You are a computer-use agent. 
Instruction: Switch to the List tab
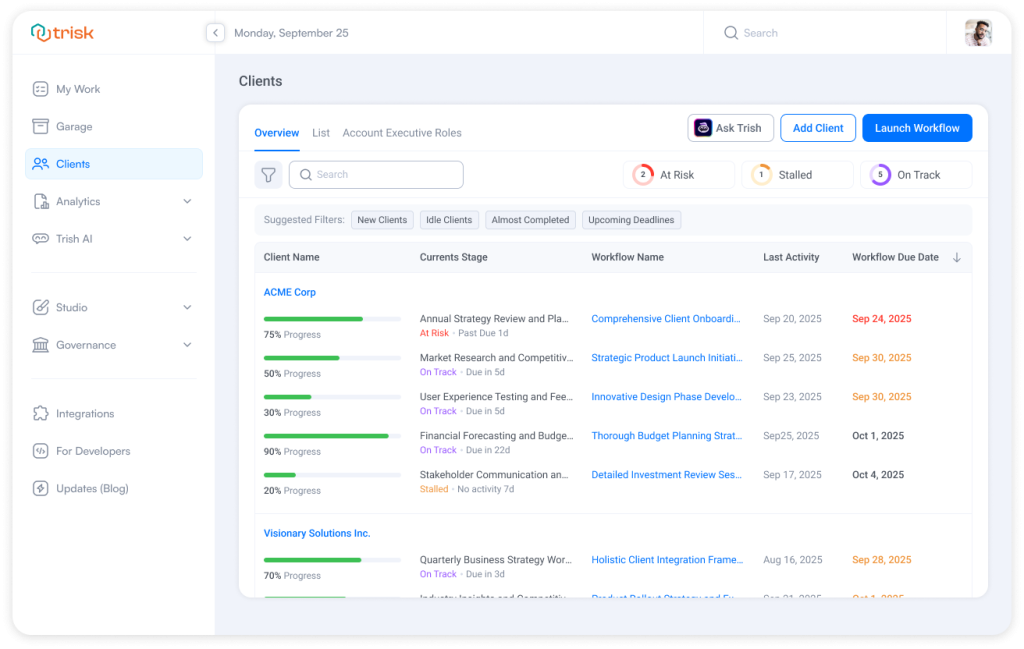[321, 132]
